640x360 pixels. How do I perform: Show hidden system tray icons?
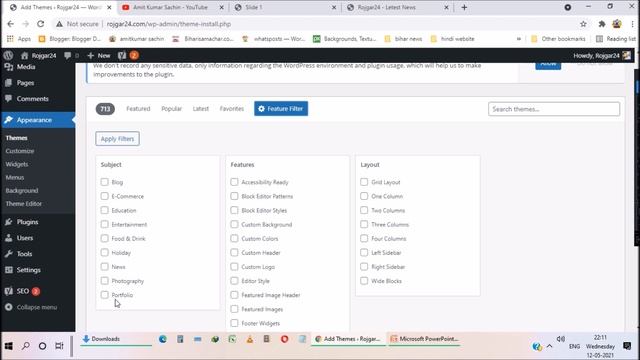pyautogui.click(x=549, y=346)
